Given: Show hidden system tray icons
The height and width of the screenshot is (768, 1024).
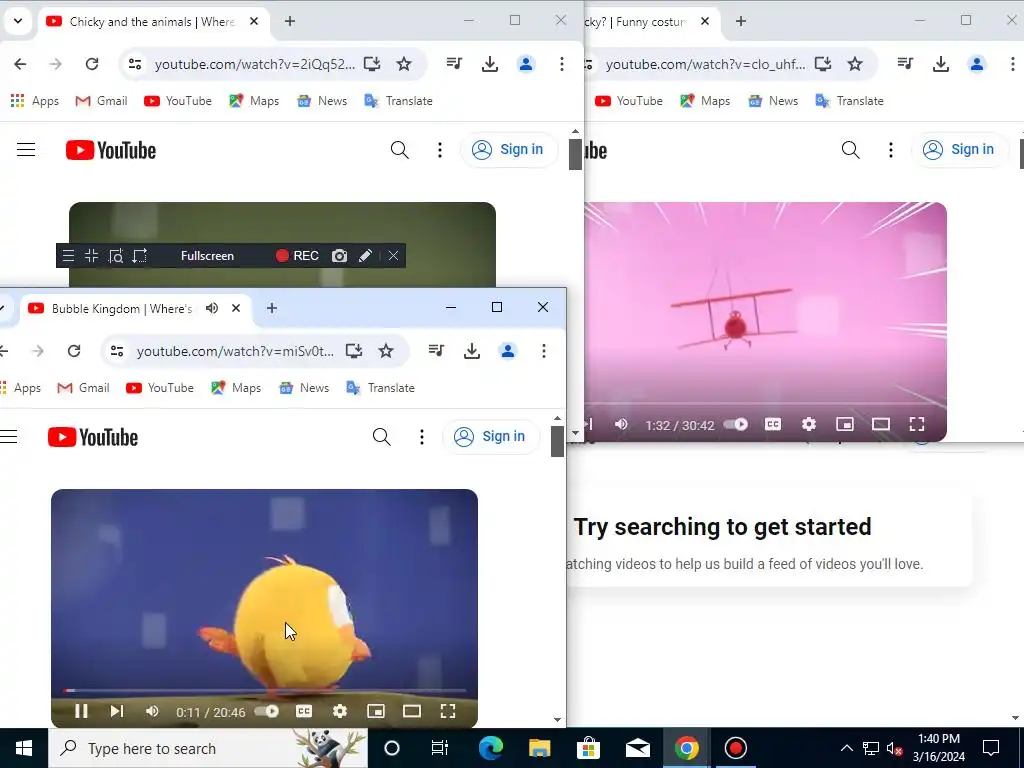Looking at the screenshot, I should pyautogui.click(x=846, y=748).
